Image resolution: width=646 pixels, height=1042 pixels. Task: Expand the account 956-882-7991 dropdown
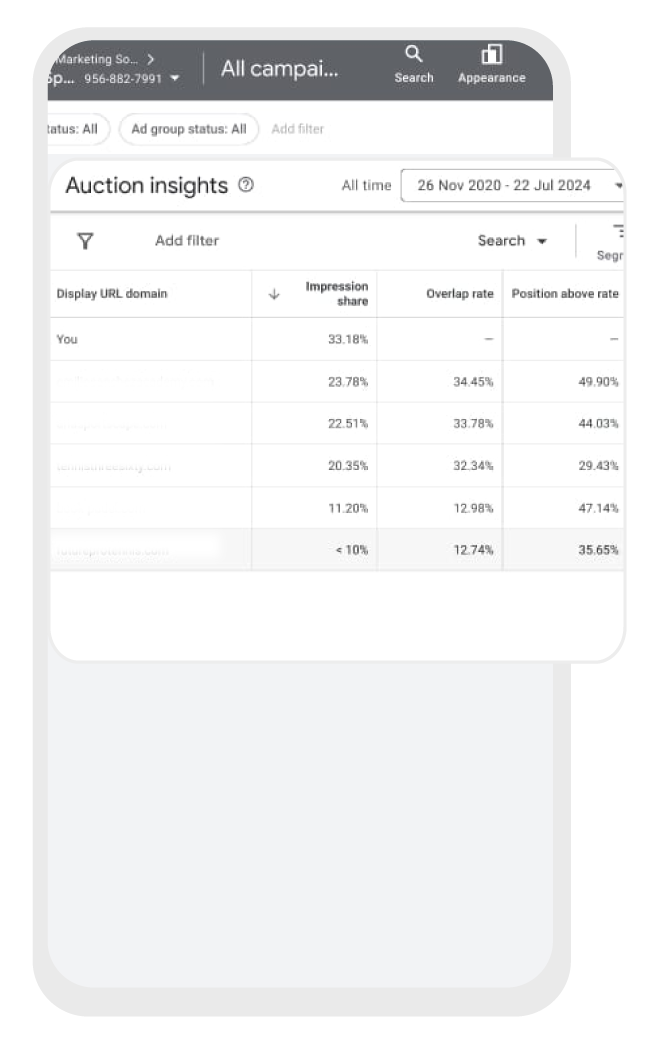175,78
